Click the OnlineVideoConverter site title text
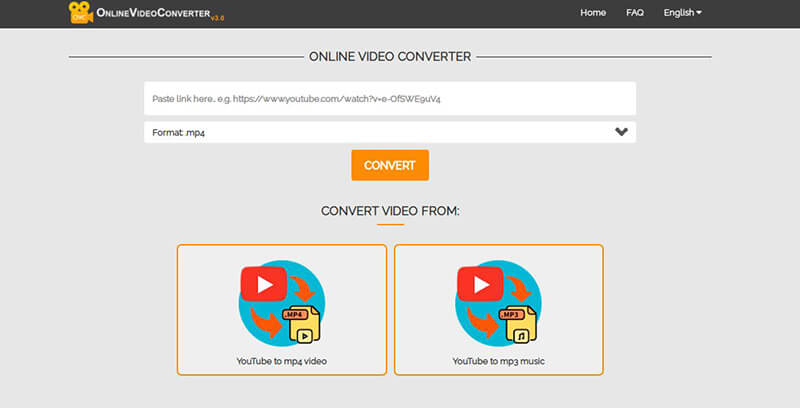The height and width of the screenshot is (408, 800). [154, 13]
